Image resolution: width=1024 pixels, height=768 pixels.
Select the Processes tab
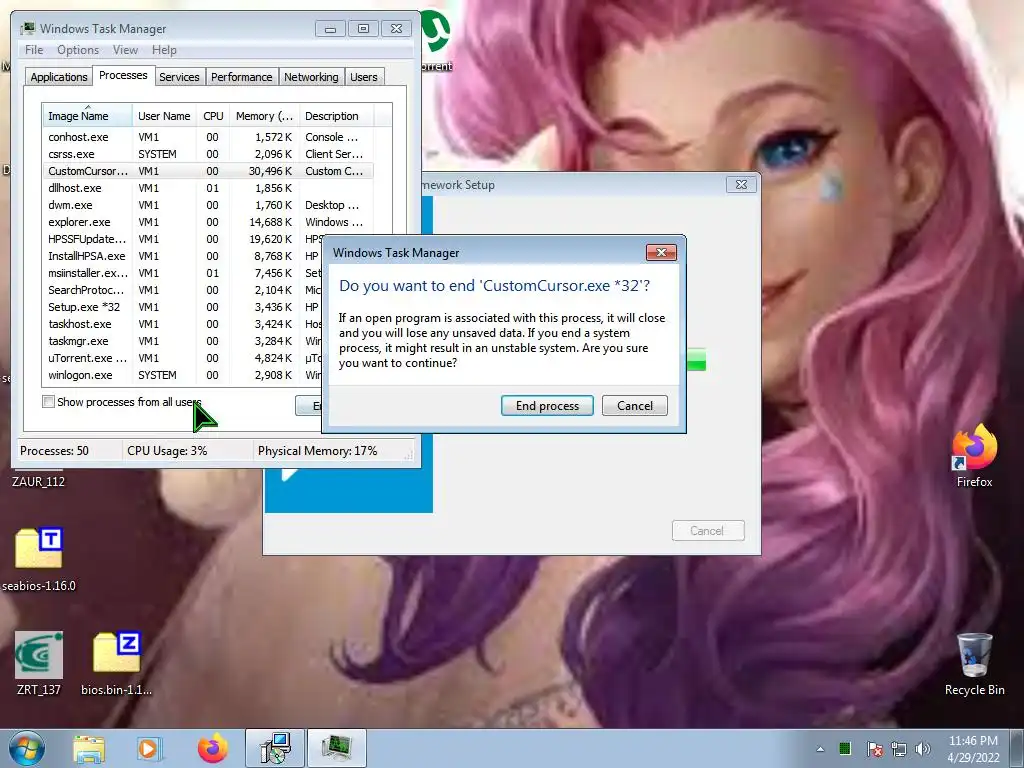(x=123, y=75)
